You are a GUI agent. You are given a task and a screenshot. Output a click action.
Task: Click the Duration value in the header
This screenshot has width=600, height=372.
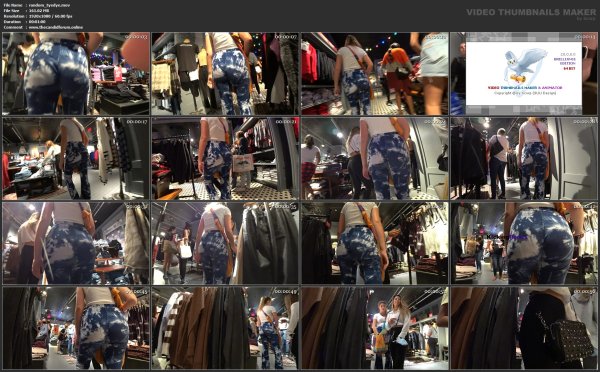(x=37, y=22)
